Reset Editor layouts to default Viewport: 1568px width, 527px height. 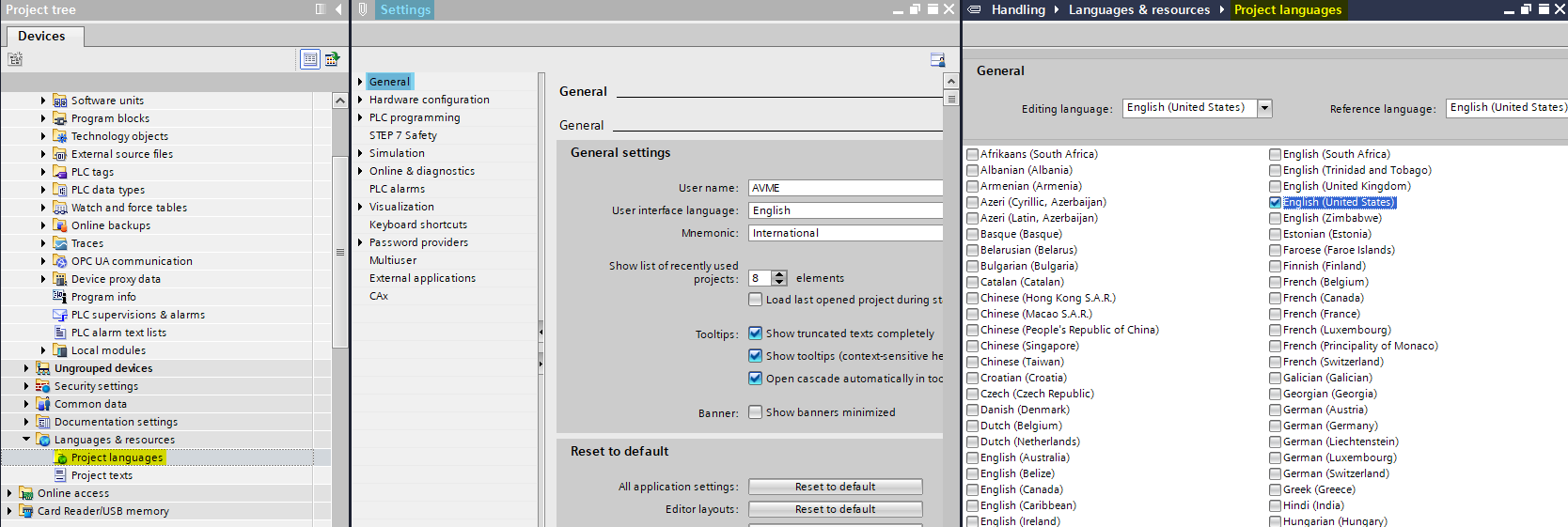point(835,509)
